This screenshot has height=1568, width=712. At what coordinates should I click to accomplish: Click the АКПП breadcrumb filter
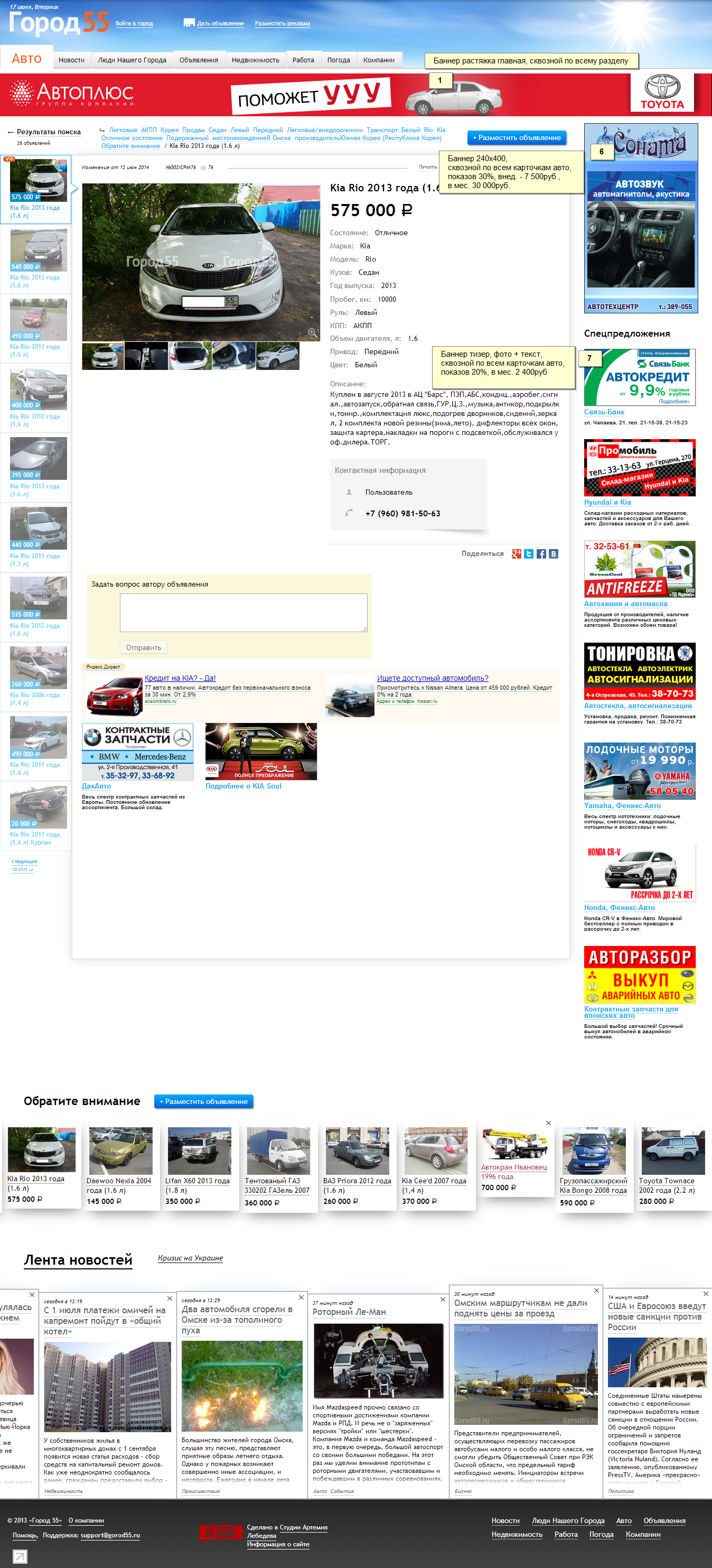tap(149, 129)
